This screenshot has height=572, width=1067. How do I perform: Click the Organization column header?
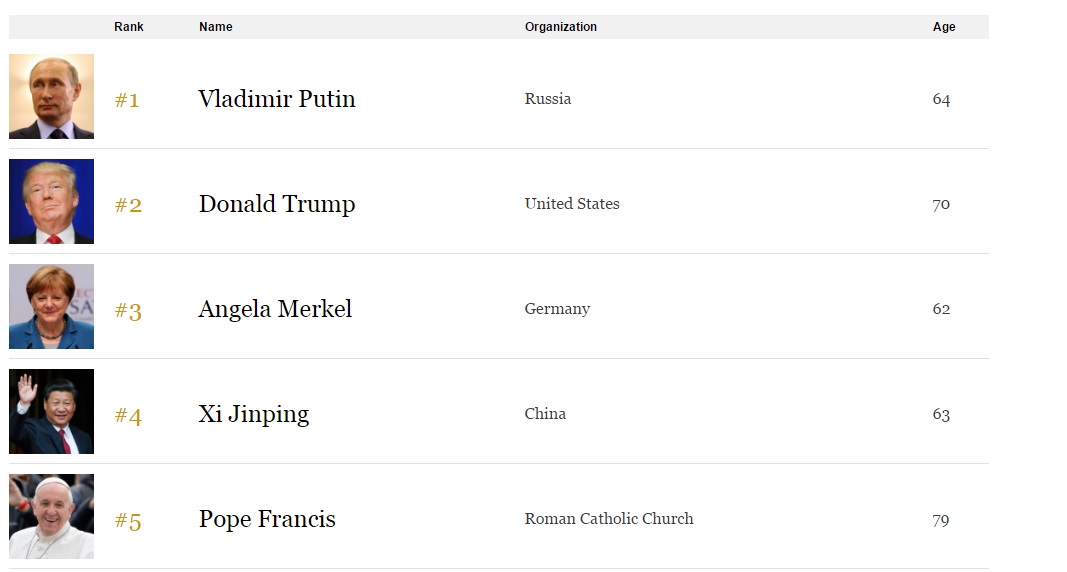[560, 27]
